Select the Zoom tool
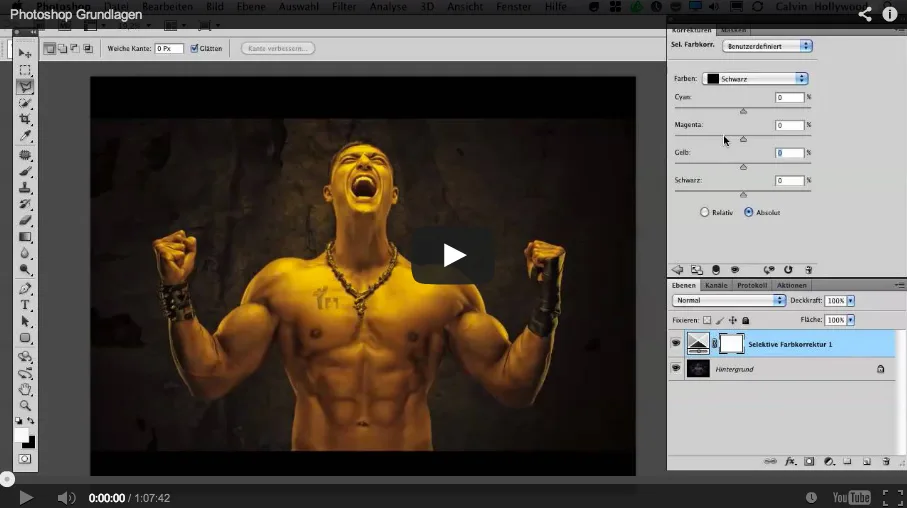 tap(25, 406)
